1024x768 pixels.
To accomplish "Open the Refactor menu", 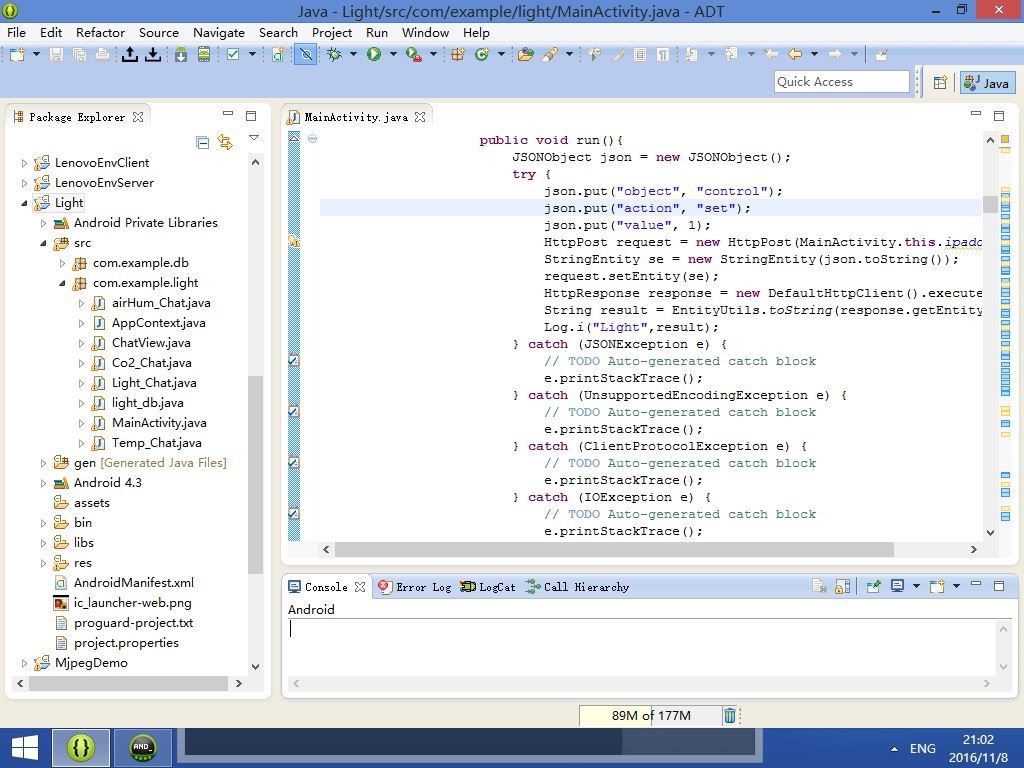I will [100, 32].
